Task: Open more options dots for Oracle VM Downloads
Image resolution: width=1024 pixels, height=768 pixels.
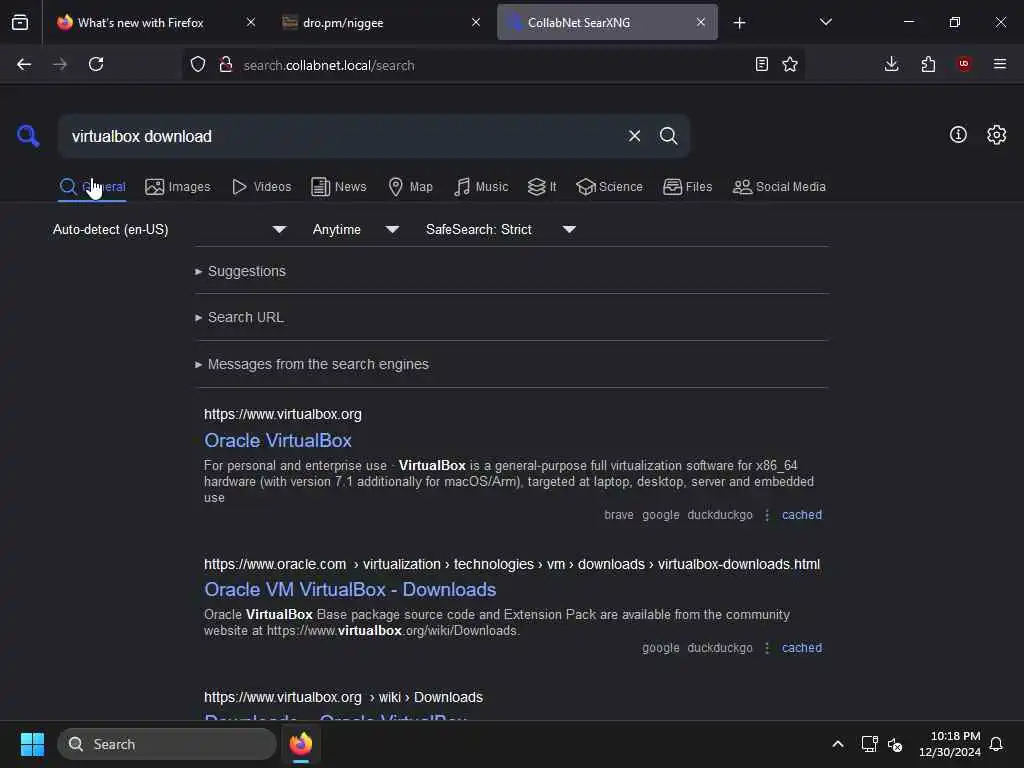Action: coord(767,648)
